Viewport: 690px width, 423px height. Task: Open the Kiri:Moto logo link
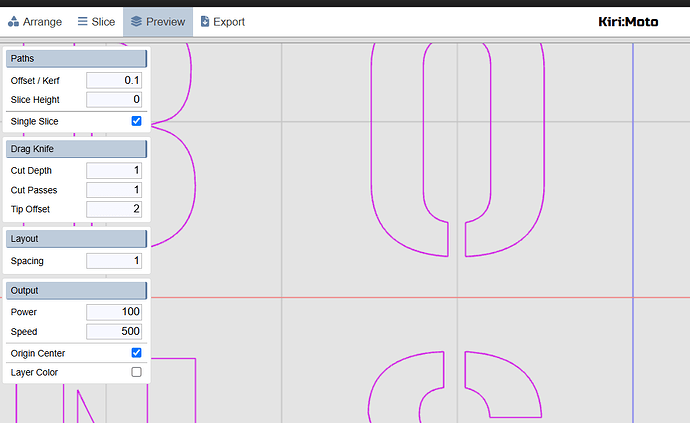coord(628,22)
